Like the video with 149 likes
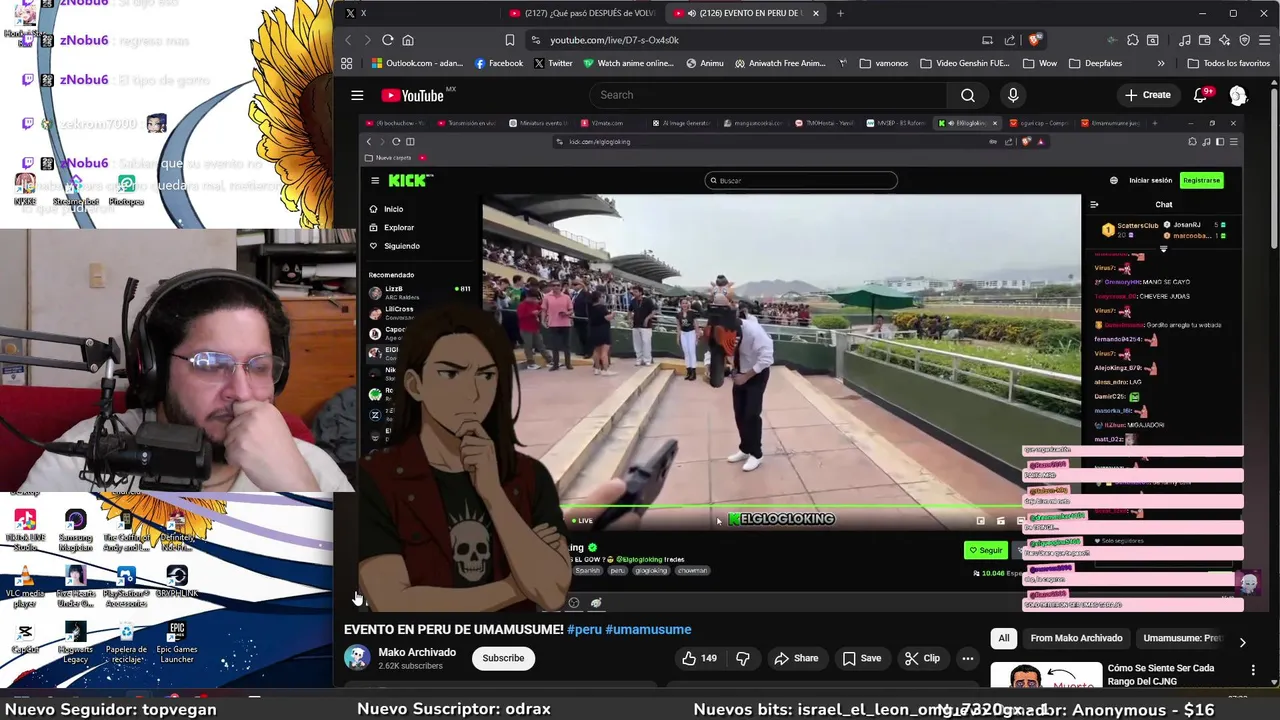The image size is (1280, 720). [699, 658]
